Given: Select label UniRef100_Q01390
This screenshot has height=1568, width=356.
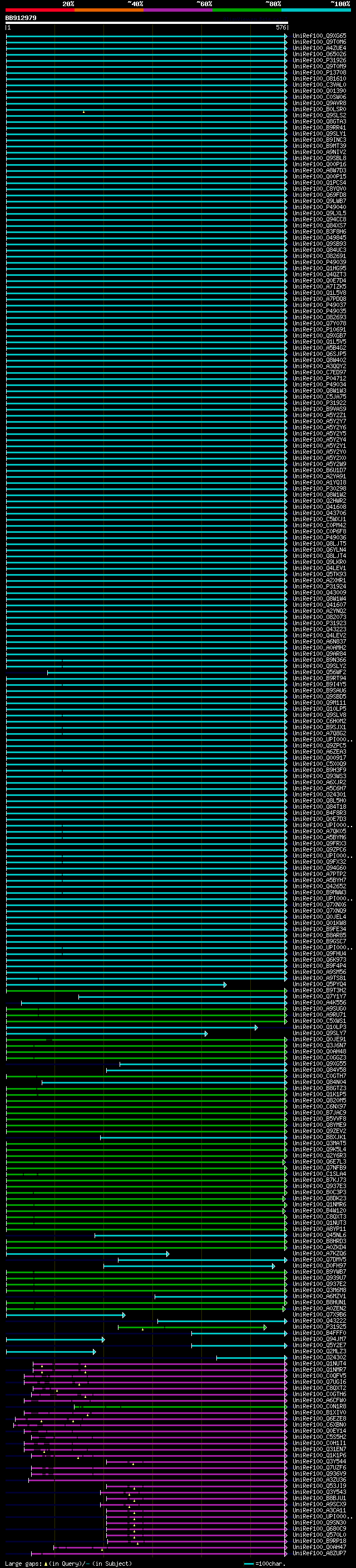Looking at the screenshot, I should click(319, 91).
